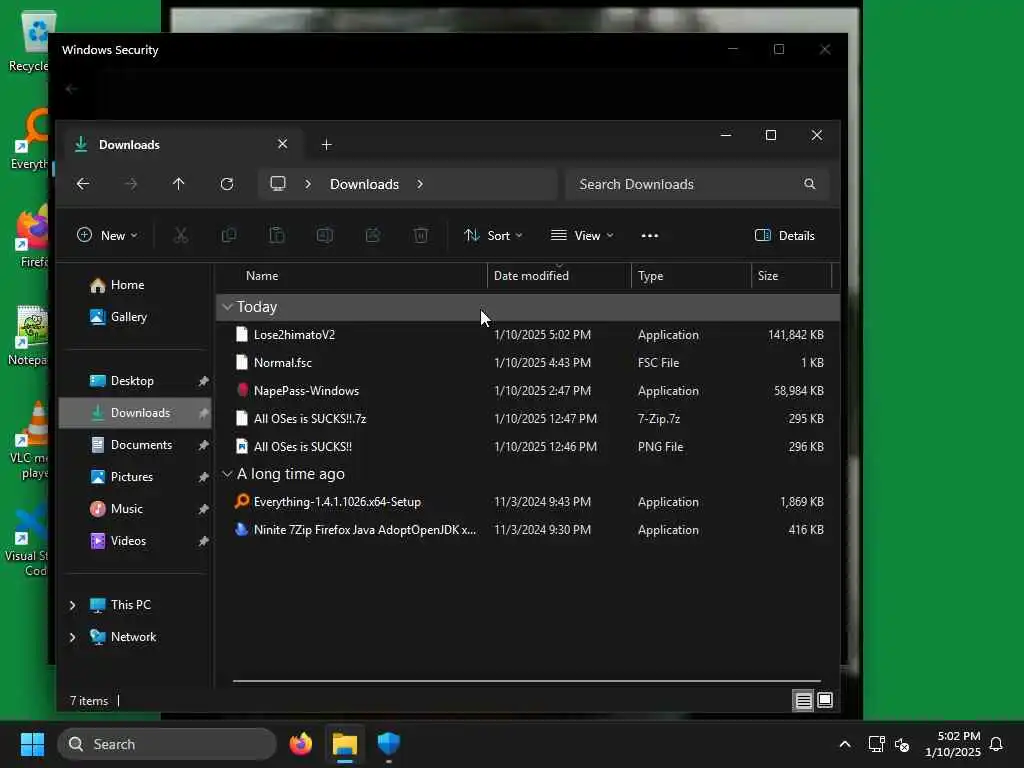The height and width of the screenshot is (768, 1024).
Task: Click the Rename icon in toolbar
Action: coord(325,236)
